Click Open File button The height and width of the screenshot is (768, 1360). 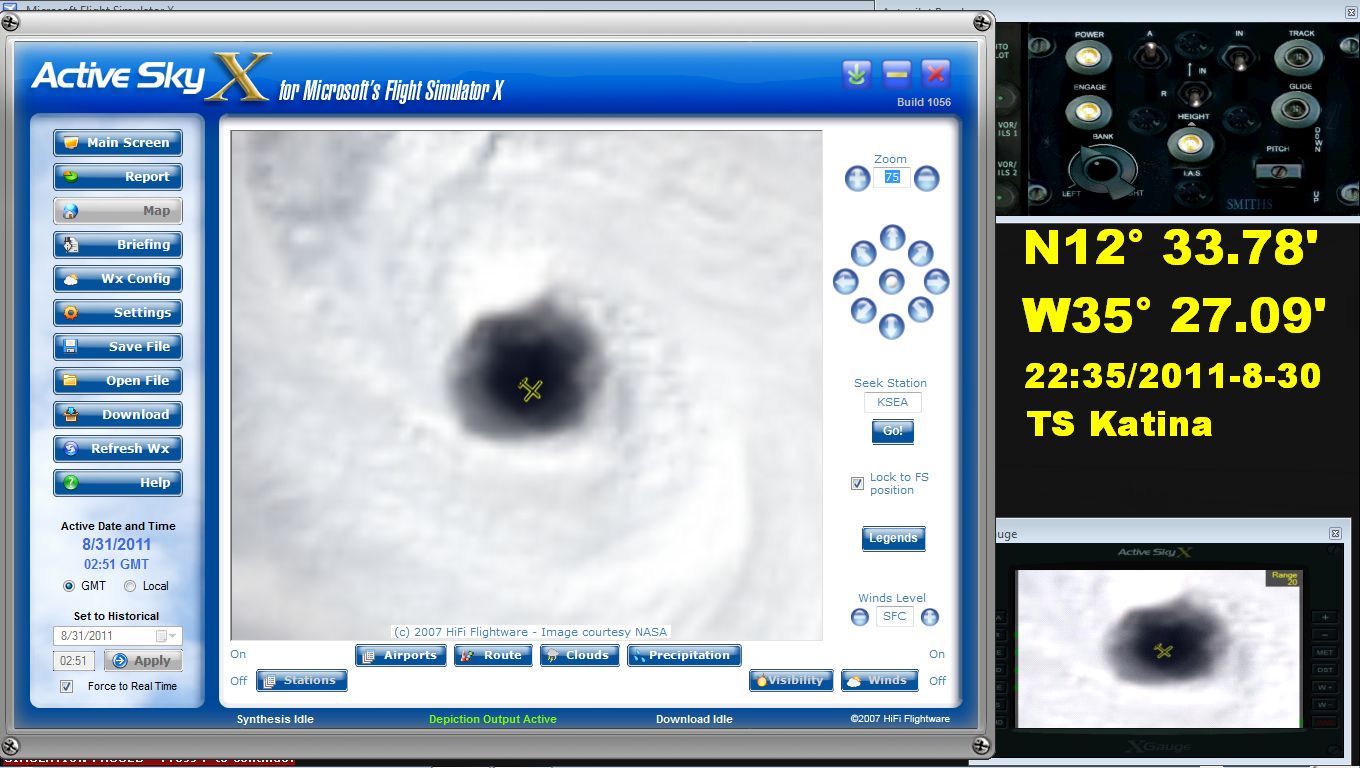[x=118, y=381]
